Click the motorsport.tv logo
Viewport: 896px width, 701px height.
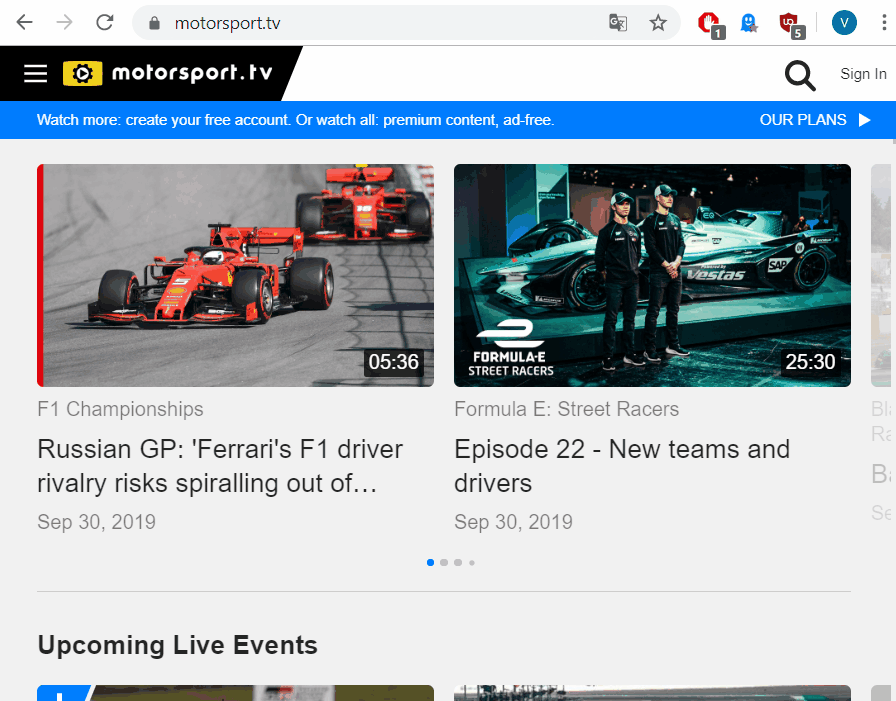(x=167, y=73)
